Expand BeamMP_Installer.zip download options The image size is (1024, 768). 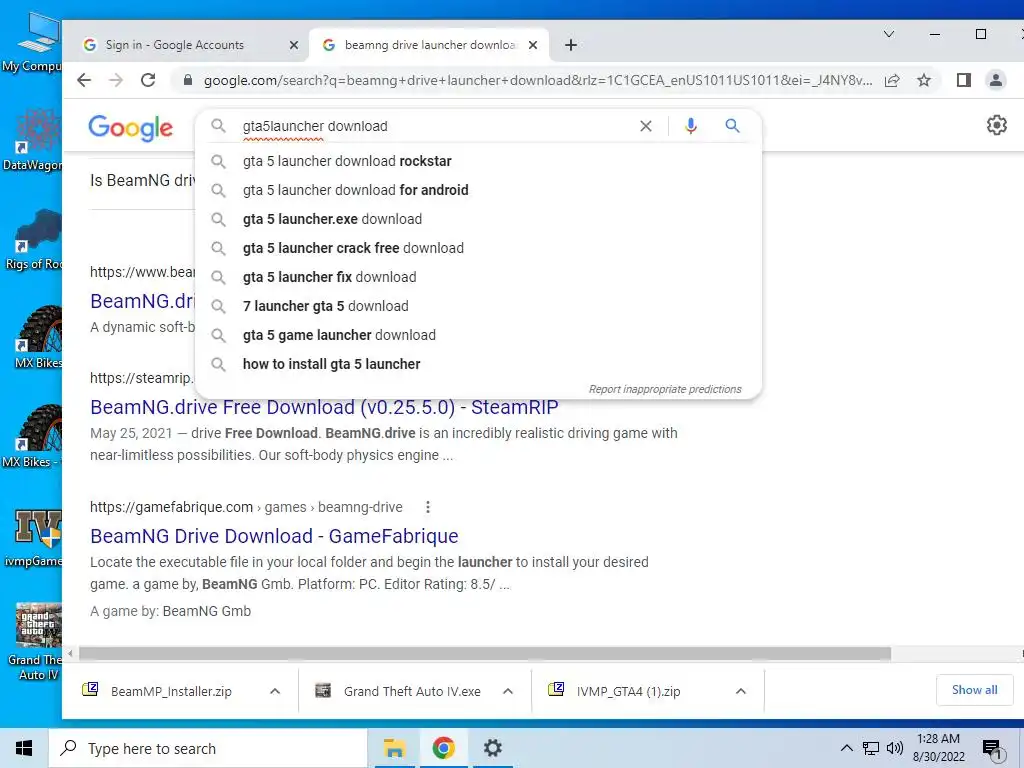(275, 691)
